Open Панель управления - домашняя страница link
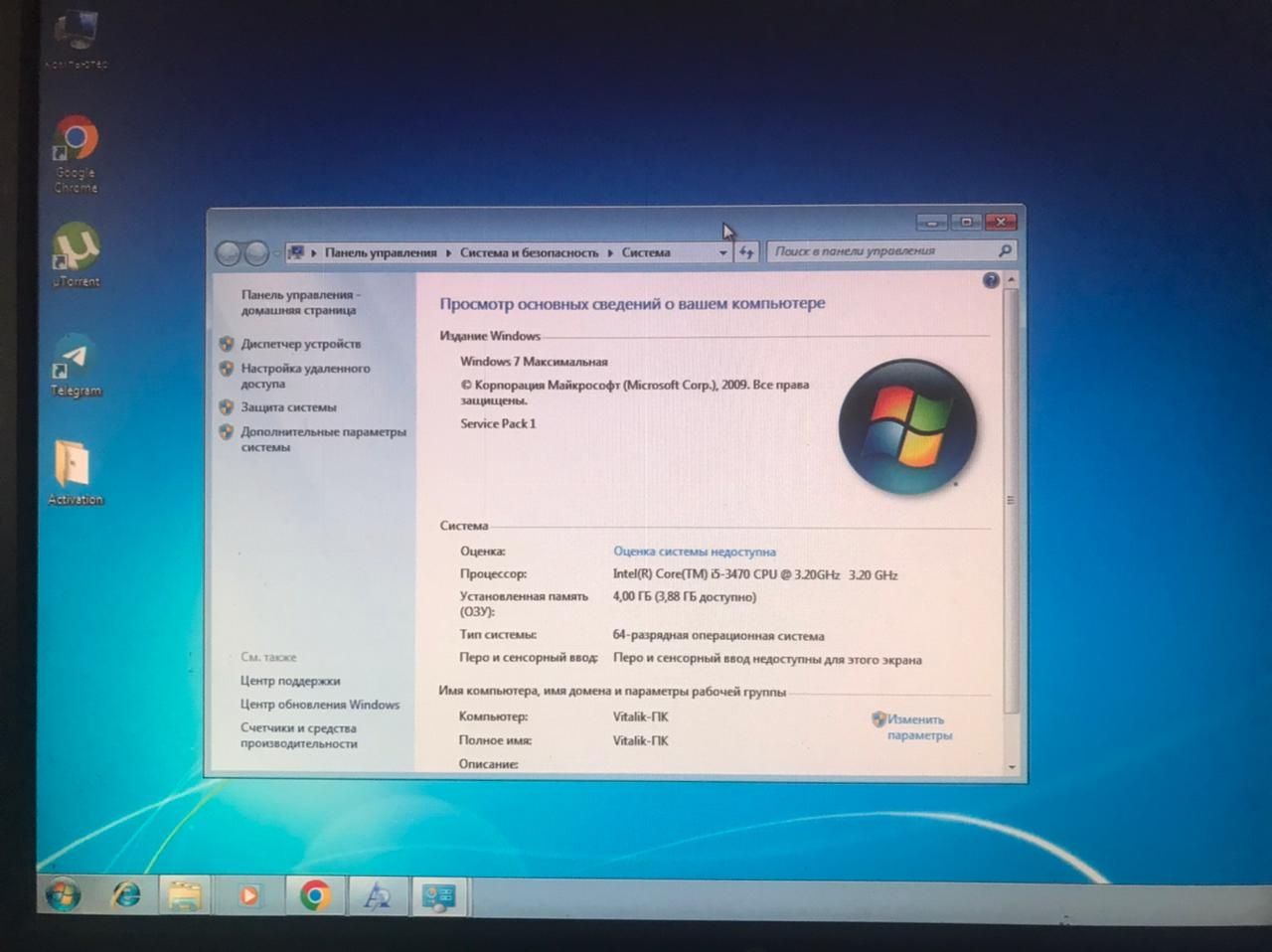 [x=301, y=302]
